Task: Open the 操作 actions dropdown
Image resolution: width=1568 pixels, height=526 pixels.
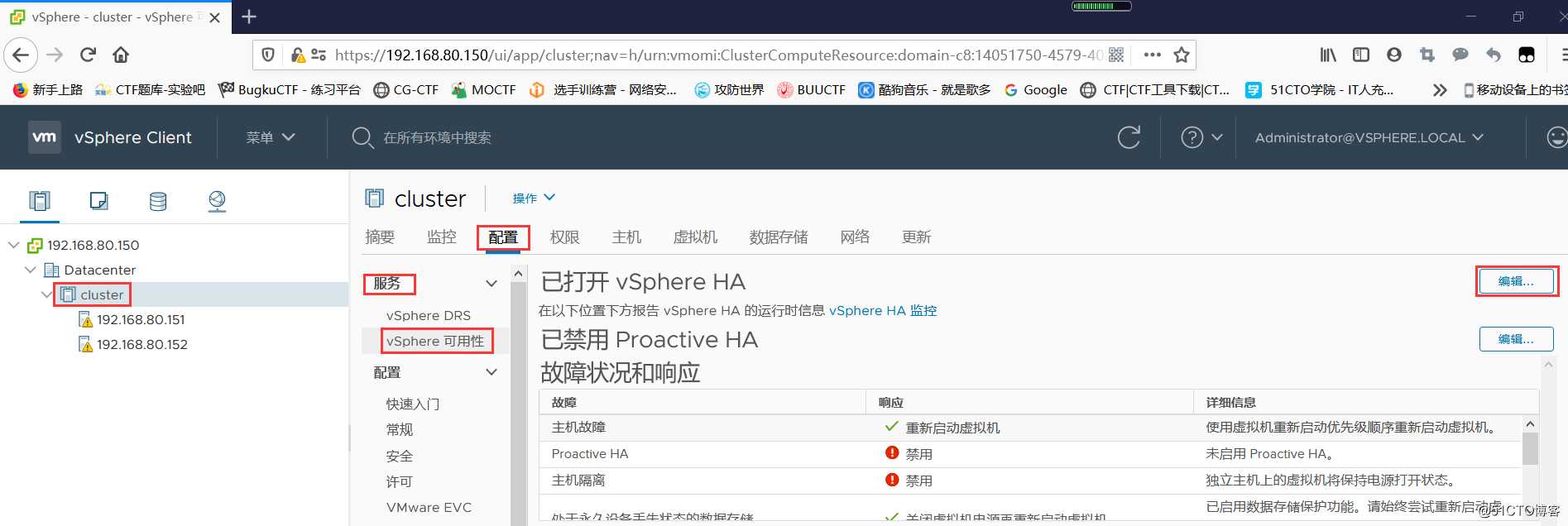Action: (534, 198)
